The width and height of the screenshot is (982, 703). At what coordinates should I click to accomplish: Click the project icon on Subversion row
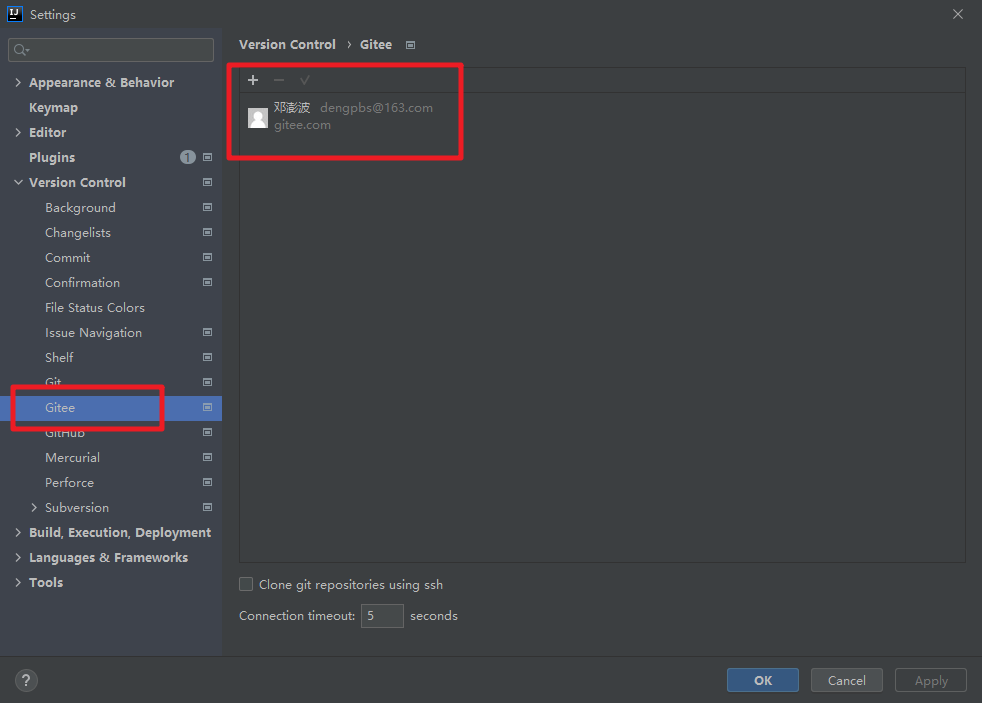[x=207, y=508]
